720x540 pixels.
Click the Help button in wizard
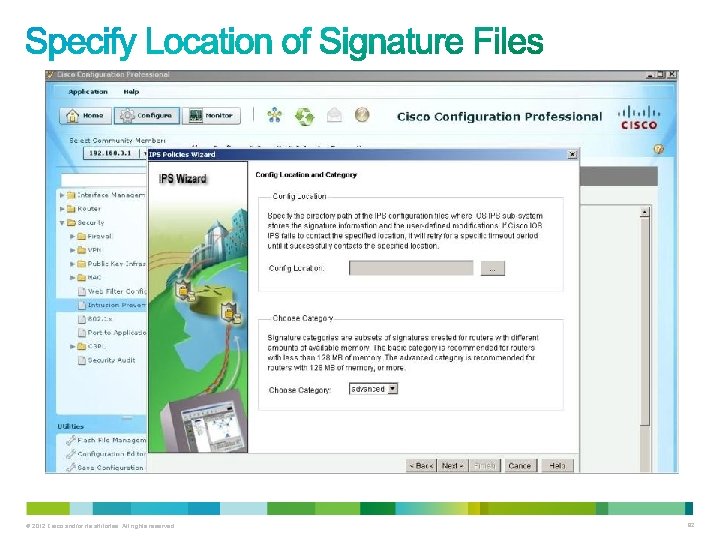tap(557, 466)
